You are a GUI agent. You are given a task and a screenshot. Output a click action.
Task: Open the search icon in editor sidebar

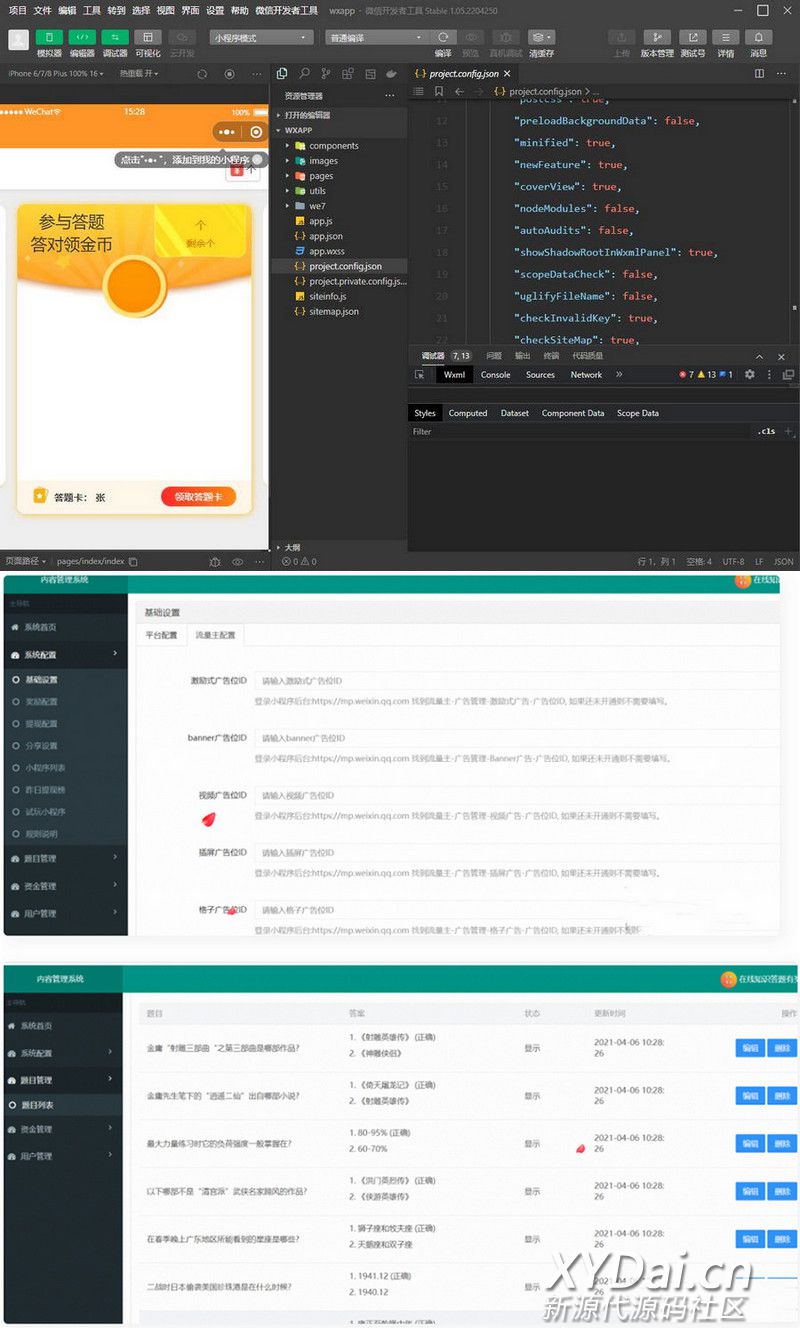click(x=304, y=74)
